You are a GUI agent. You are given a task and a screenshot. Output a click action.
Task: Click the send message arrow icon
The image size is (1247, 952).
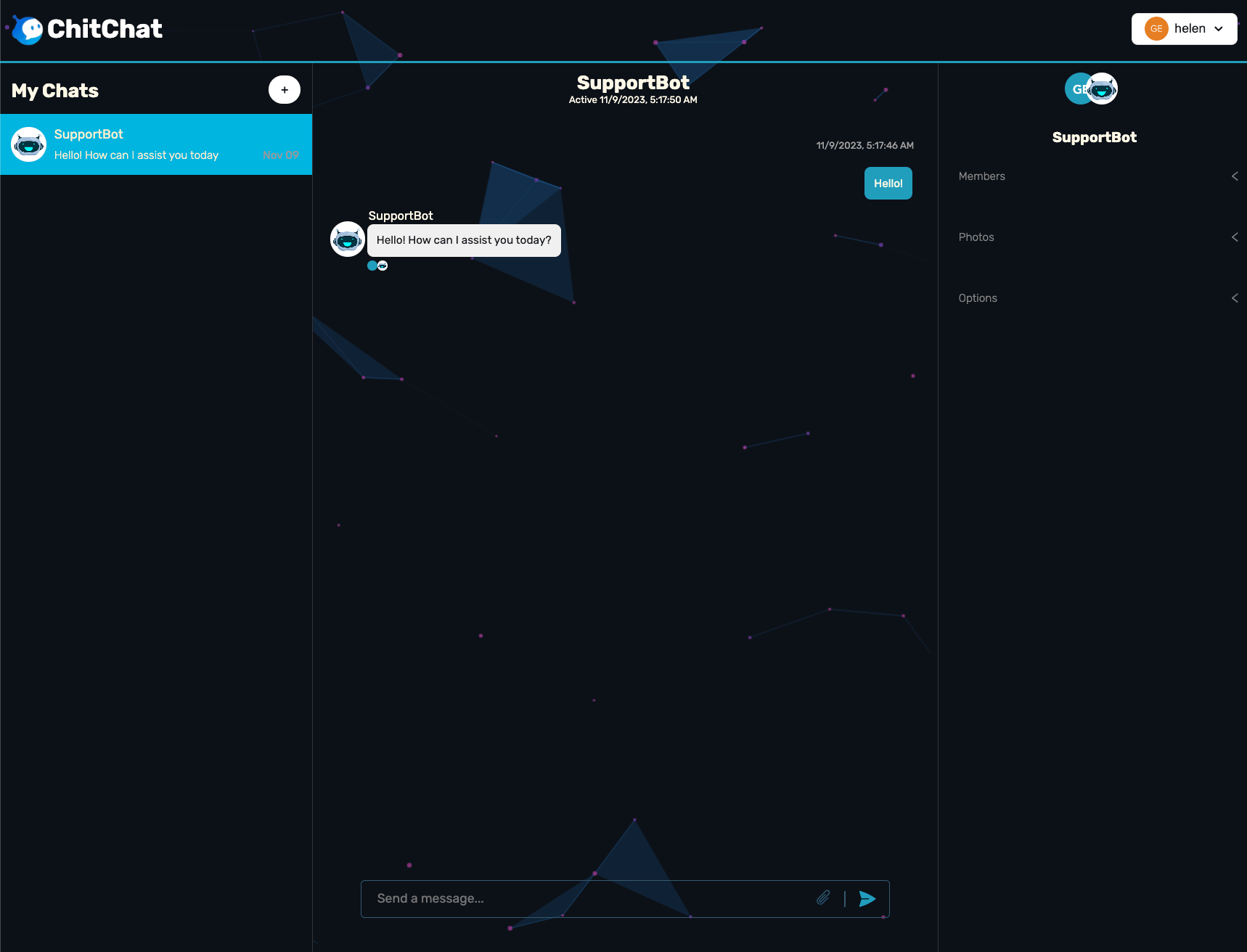coord(867,899)
